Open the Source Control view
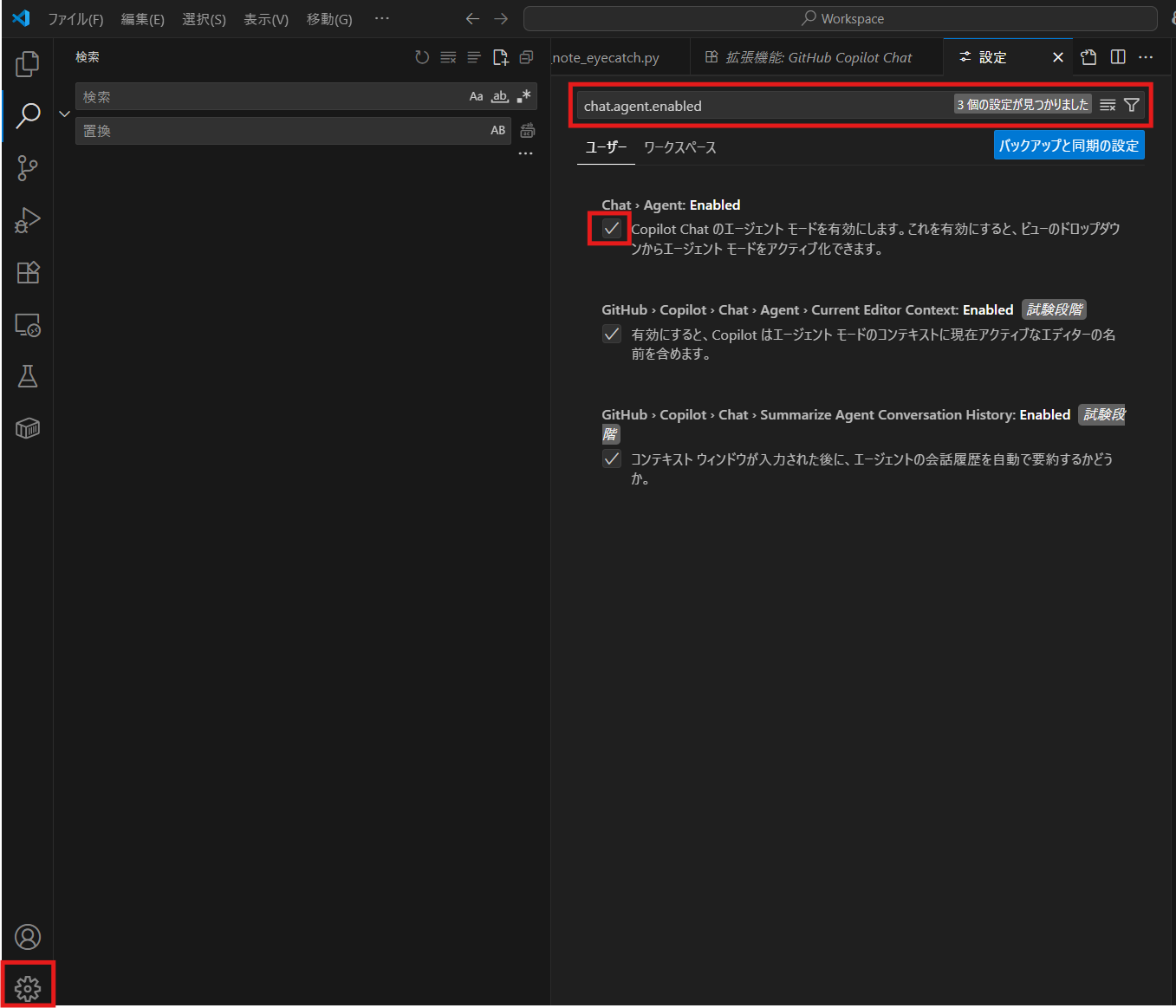The height and width of the screenshot is (1008, 1176). tap(28, 167)
